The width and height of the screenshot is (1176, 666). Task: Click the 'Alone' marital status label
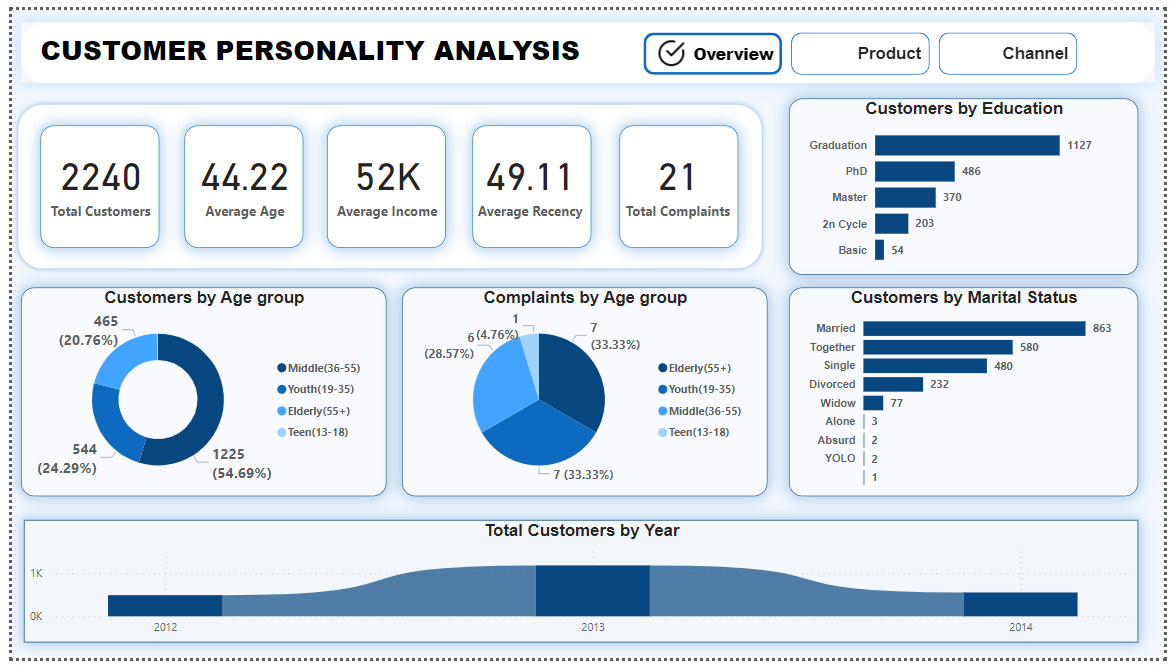tap(840, 422)
